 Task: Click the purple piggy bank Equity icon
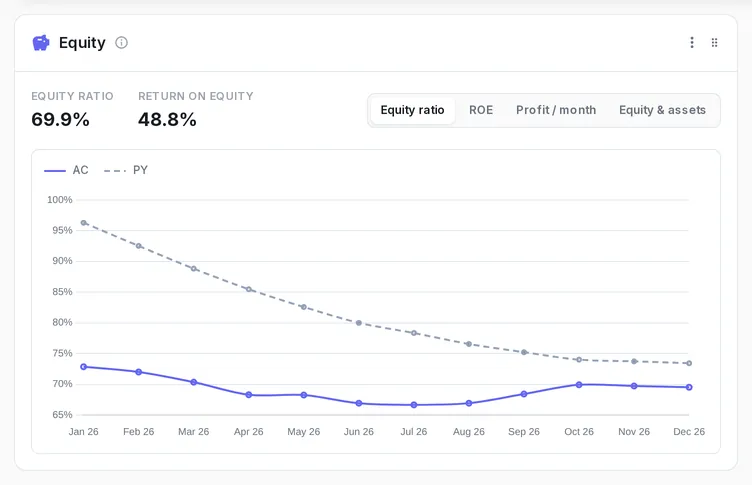click(x=41, y=43)
